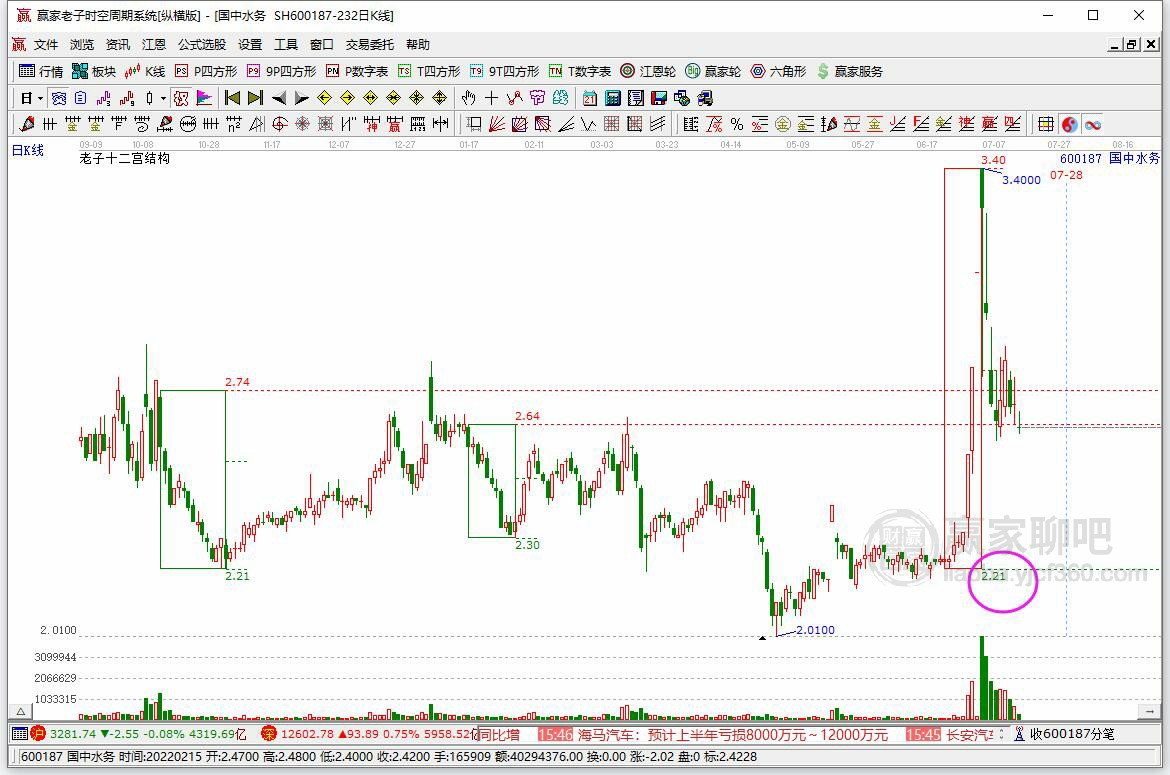Open the 9P四方形 square tool
Image resolution: width=1170 pixels, height=775 pixels.
coord(281,72)
